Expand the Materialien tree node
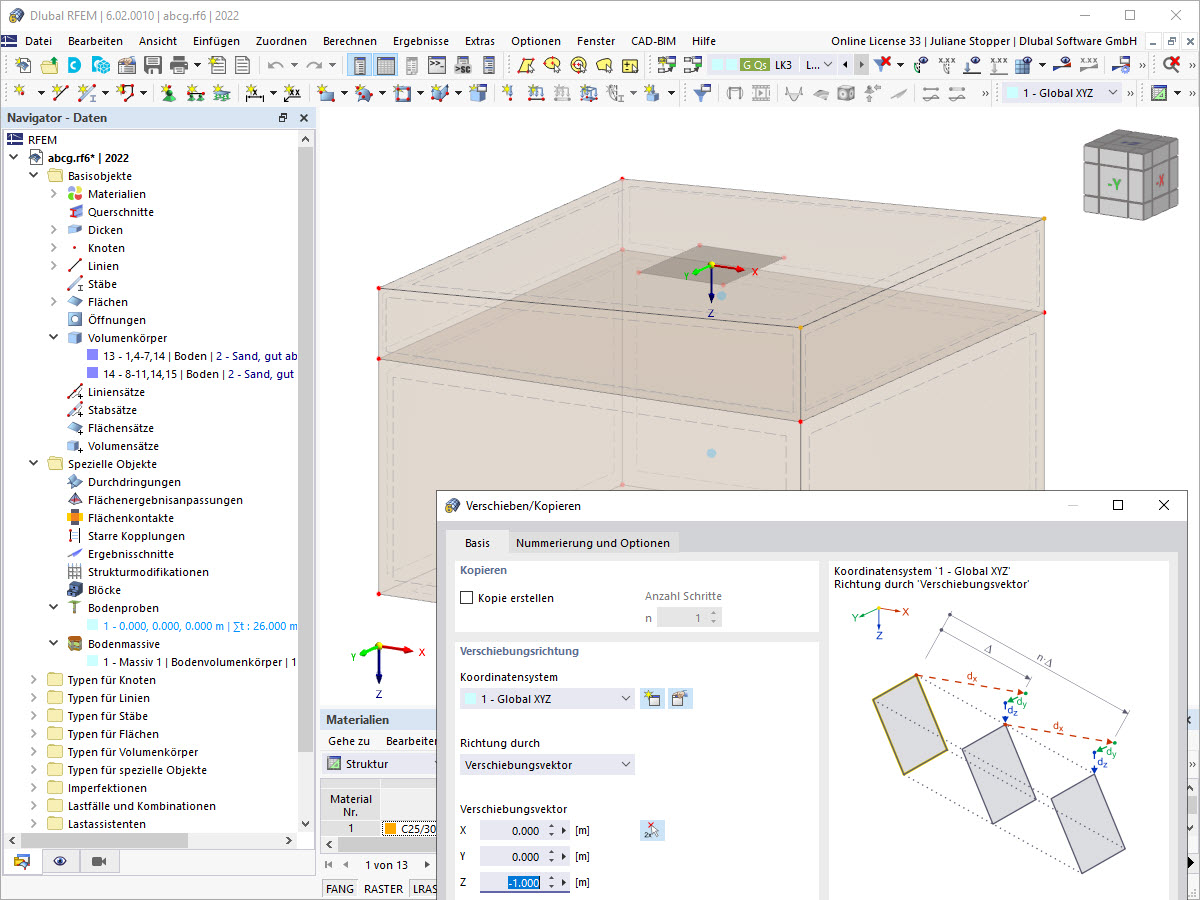The width and height of the screenshot is (1200, 900). [x=53, y=194]
